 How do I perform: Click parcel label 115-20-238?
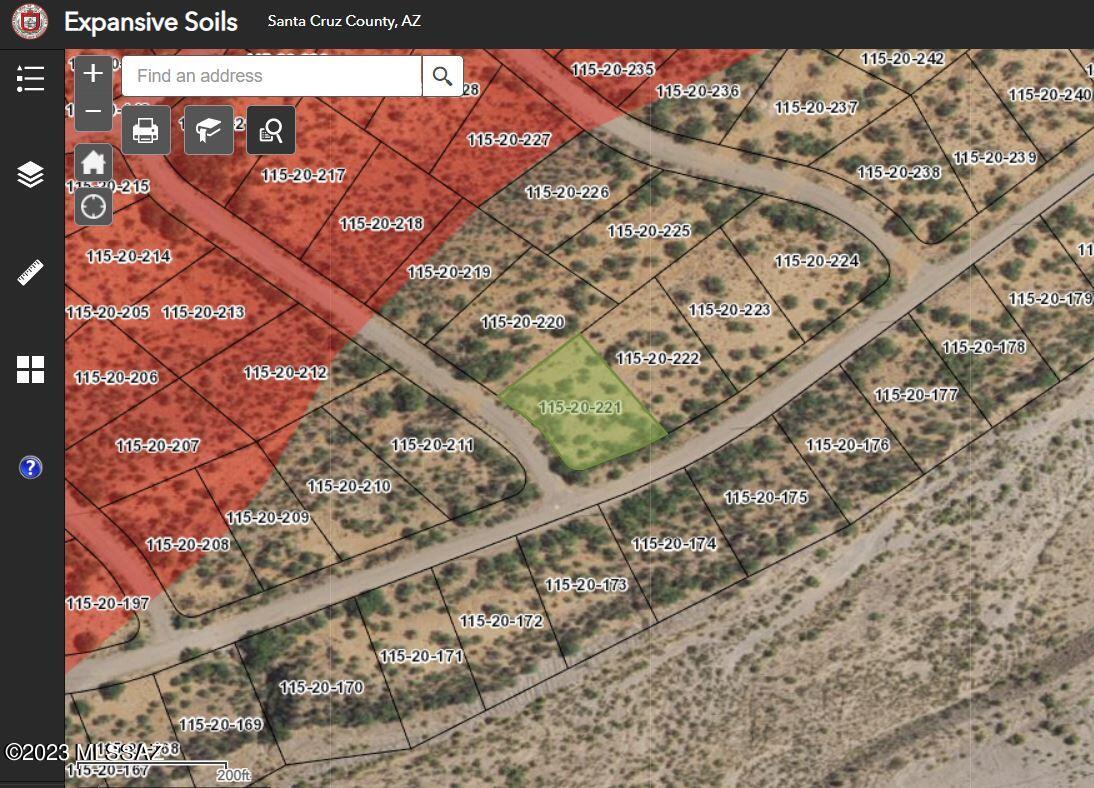[899, 172]
